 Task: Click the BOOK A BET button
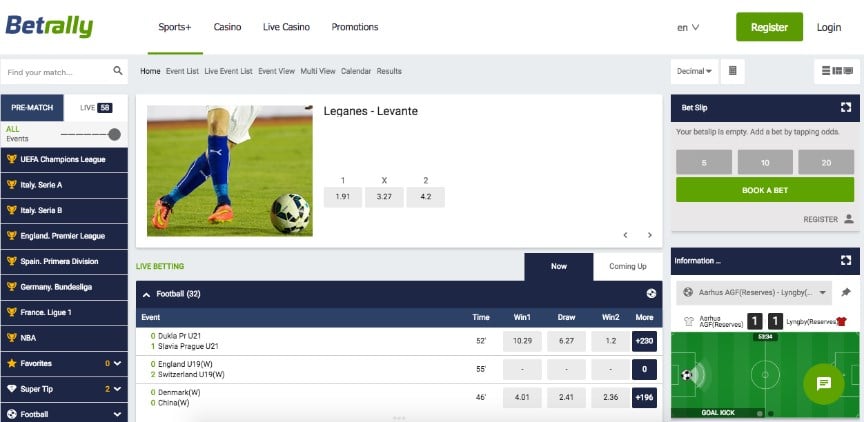point(765,190)
